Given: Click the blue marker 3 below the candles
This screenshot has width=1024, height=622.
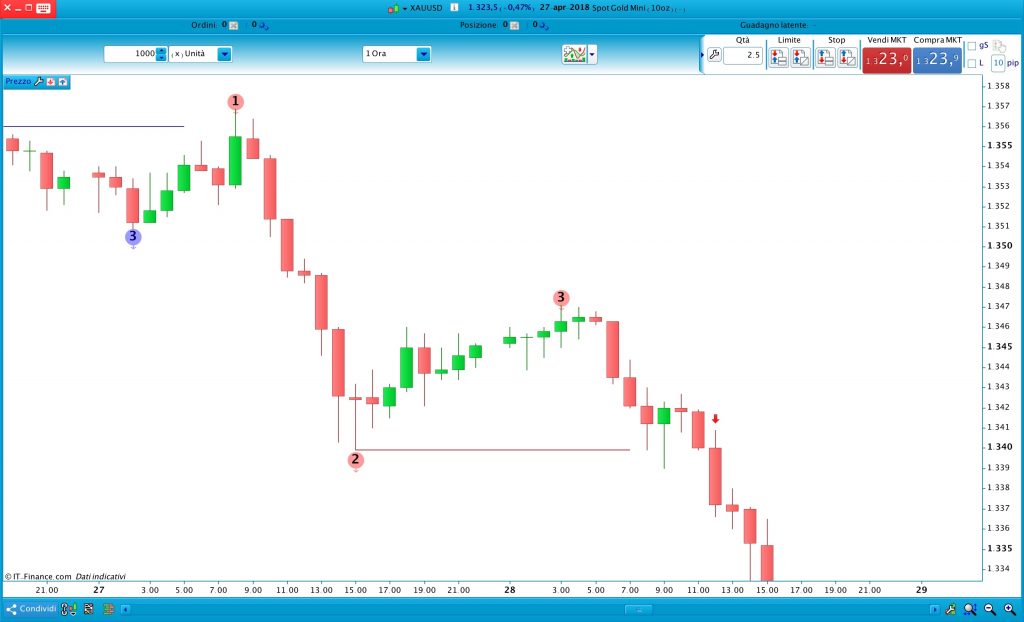Looking at the screenshot, I should click(x=133, y=237).
